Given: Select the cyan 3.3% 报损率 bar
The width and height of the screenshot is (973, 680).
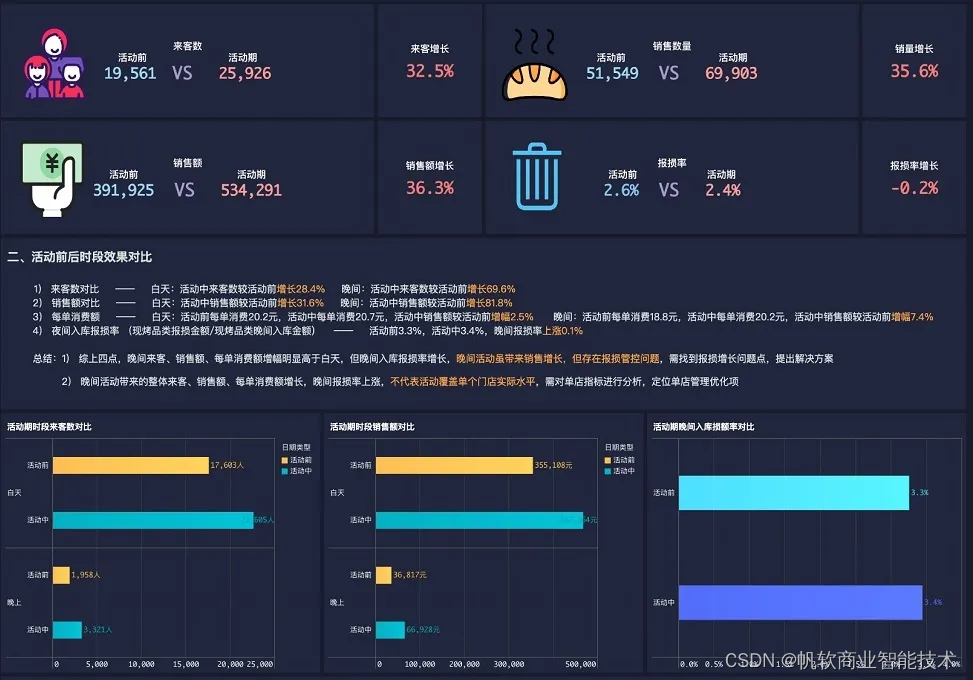Looking at the screenshot, I should click(x=794, y=493).
